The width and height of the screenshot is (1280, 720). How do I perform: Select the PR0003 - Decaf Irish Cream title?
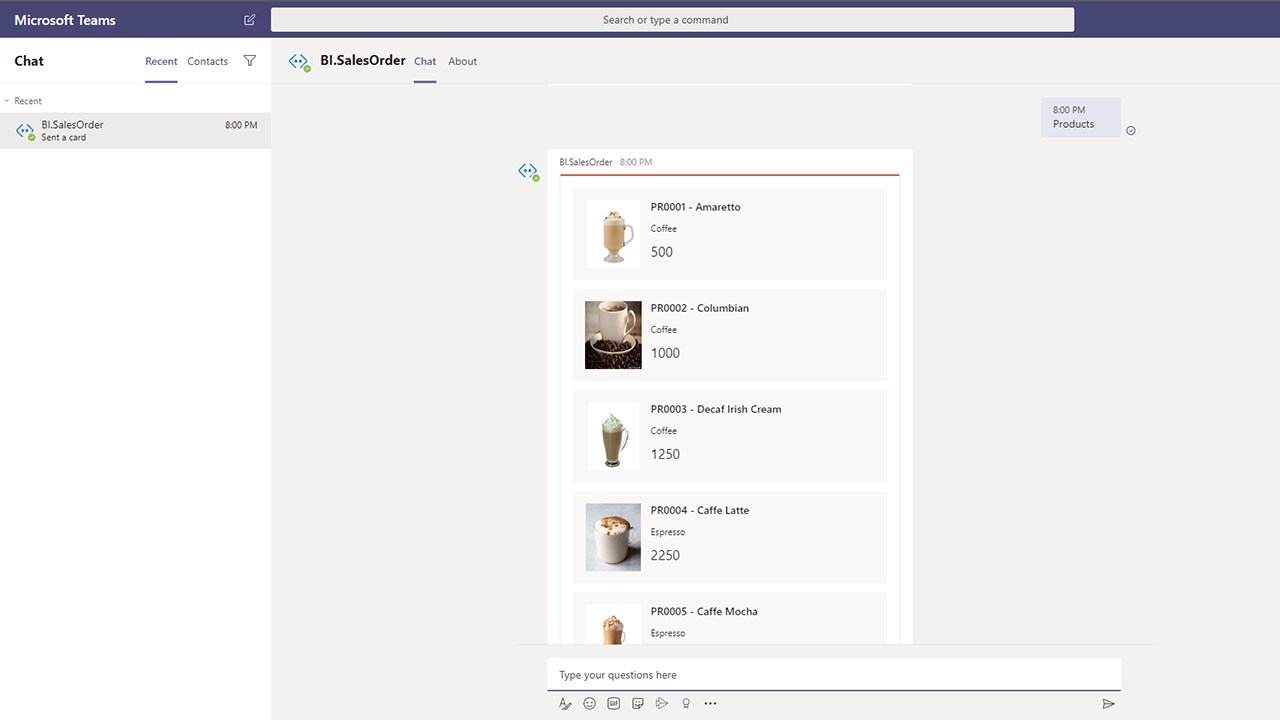(716, 409)
